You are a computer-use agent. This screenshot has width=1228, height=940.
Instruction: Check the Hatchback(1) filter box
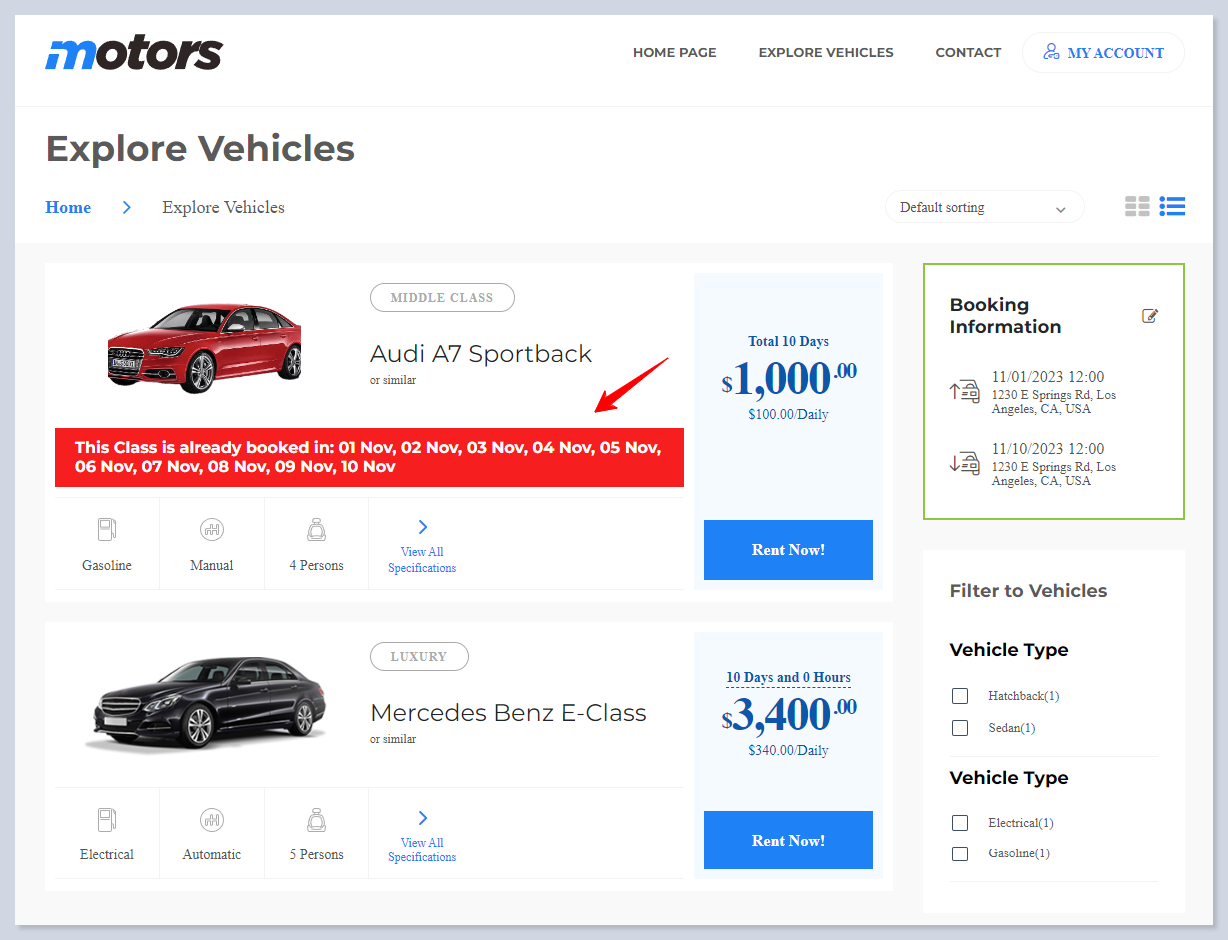coord(960,696)
